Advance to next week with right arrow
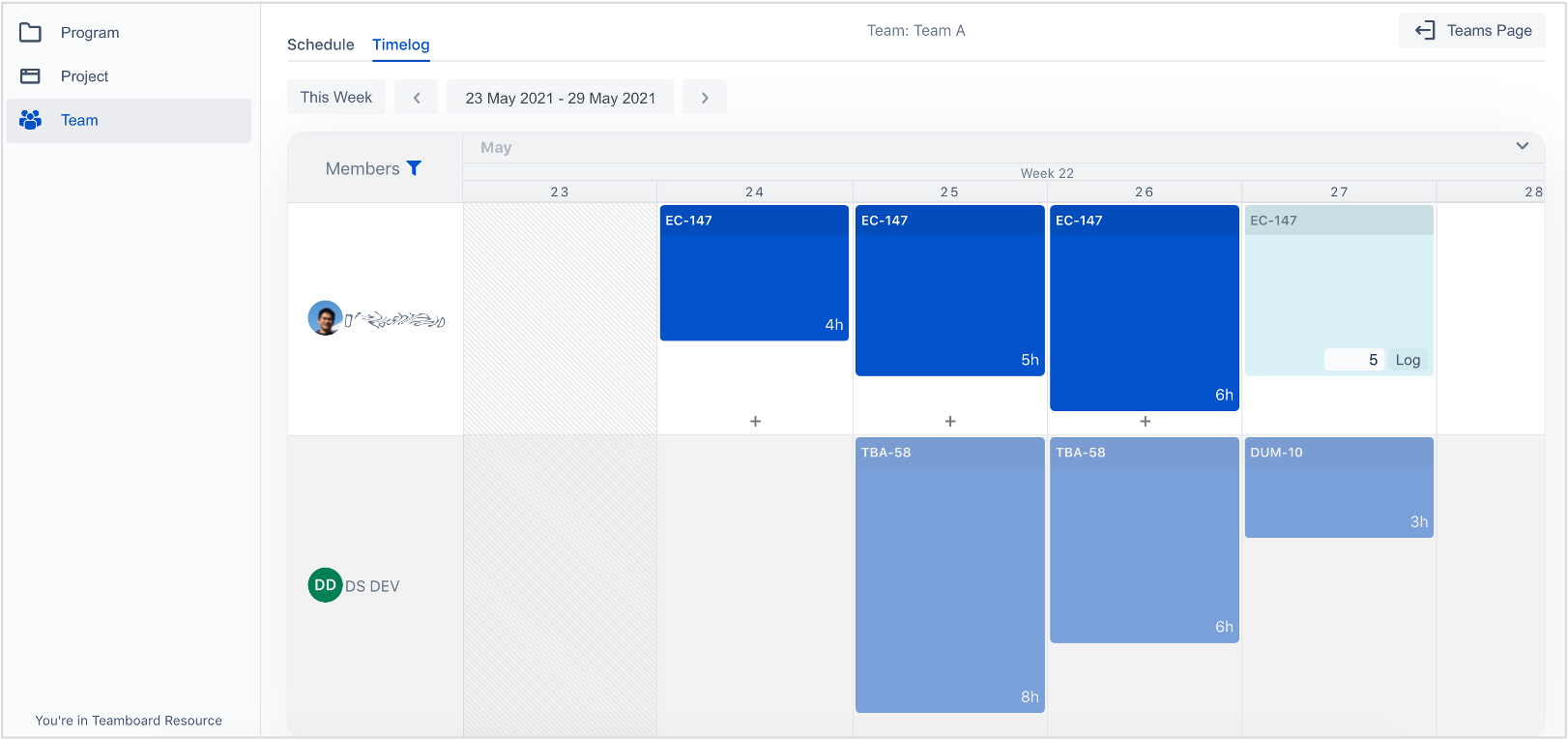 (x=705, y=98)
